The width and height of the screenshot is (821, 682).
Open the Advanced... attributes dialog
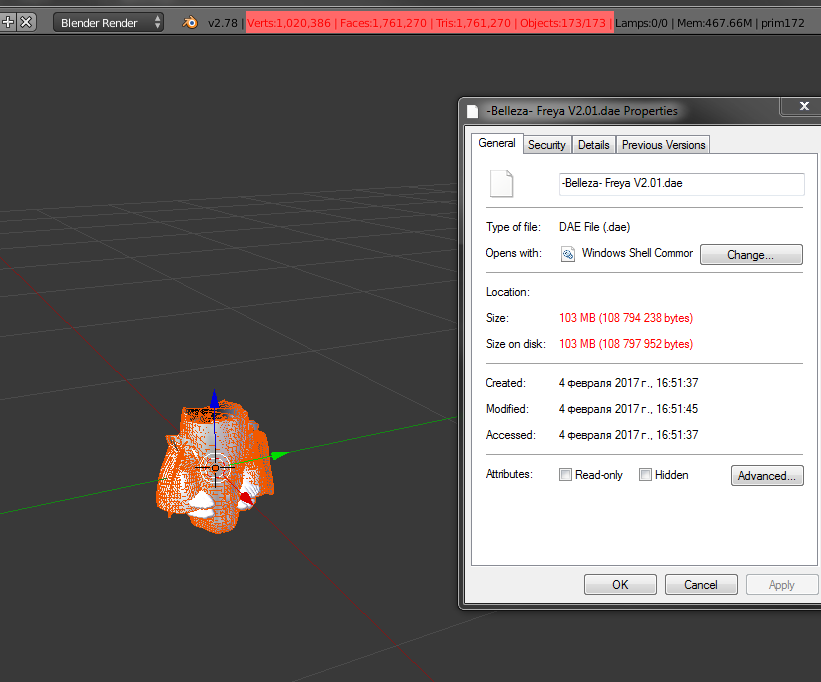coord(767,475)
